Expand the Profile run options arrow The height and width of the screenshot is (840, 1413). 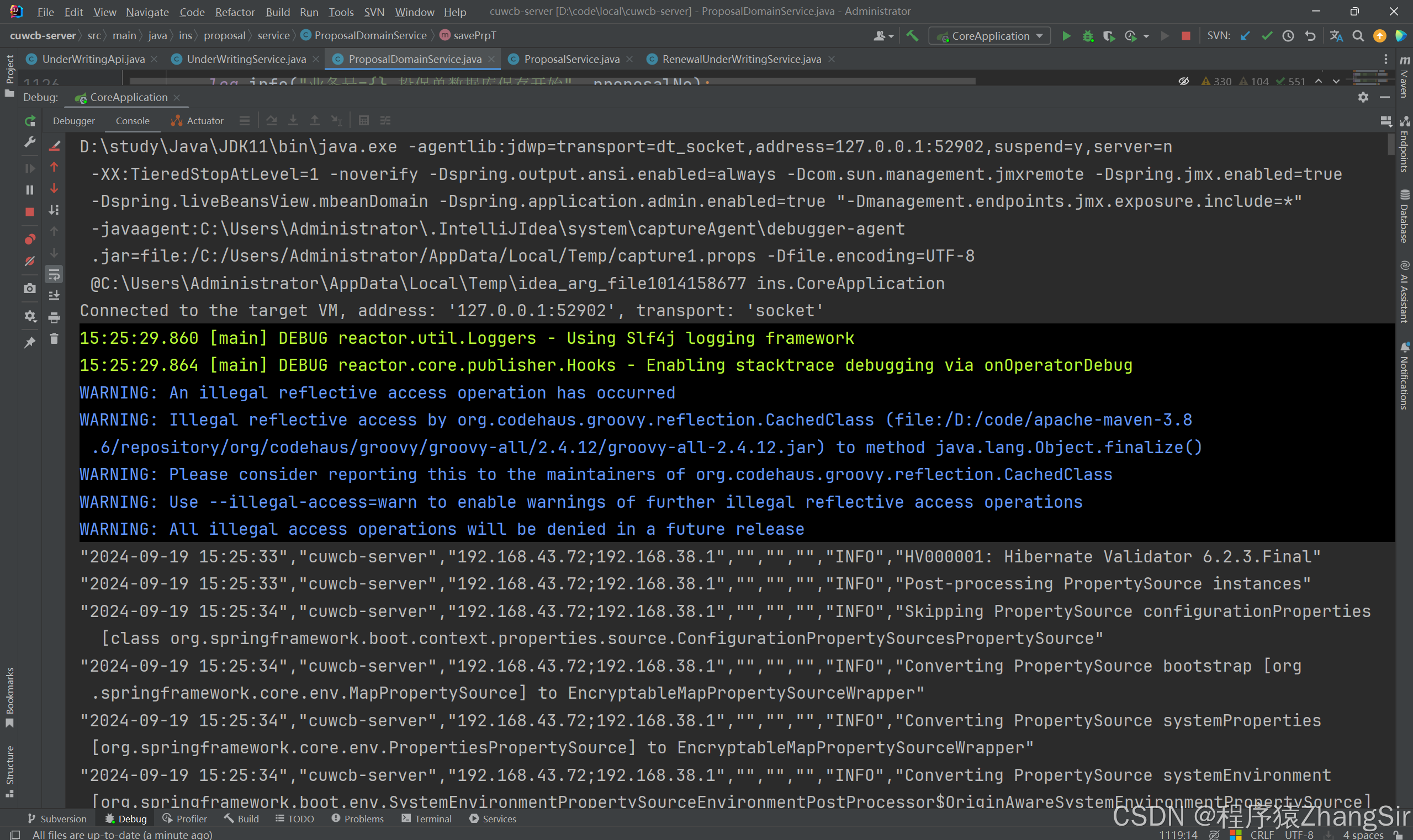click(x=1146, y=36)
